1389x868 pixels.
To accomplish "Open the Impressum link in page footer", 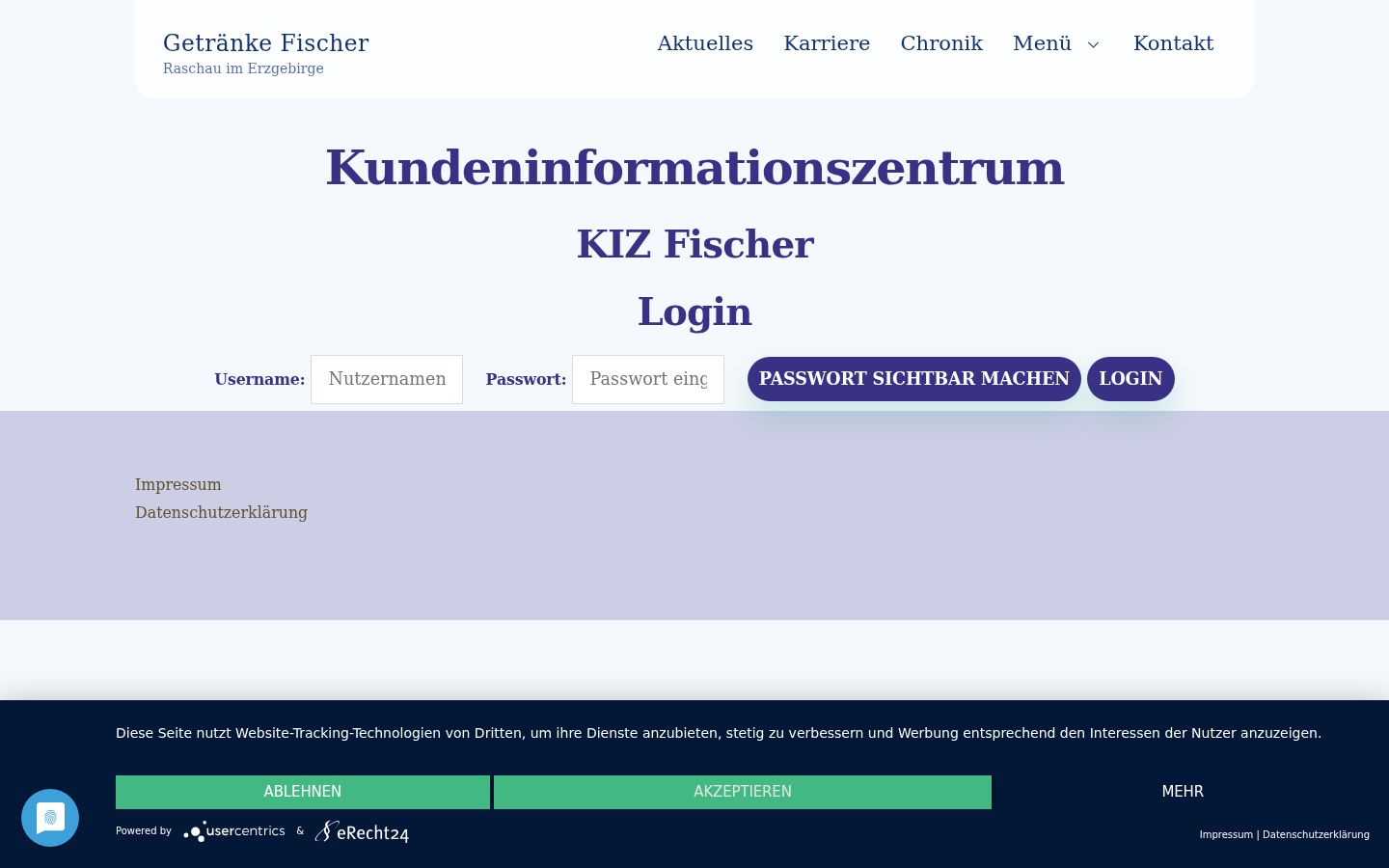I will pyautogui.click(x=178, y=484).
